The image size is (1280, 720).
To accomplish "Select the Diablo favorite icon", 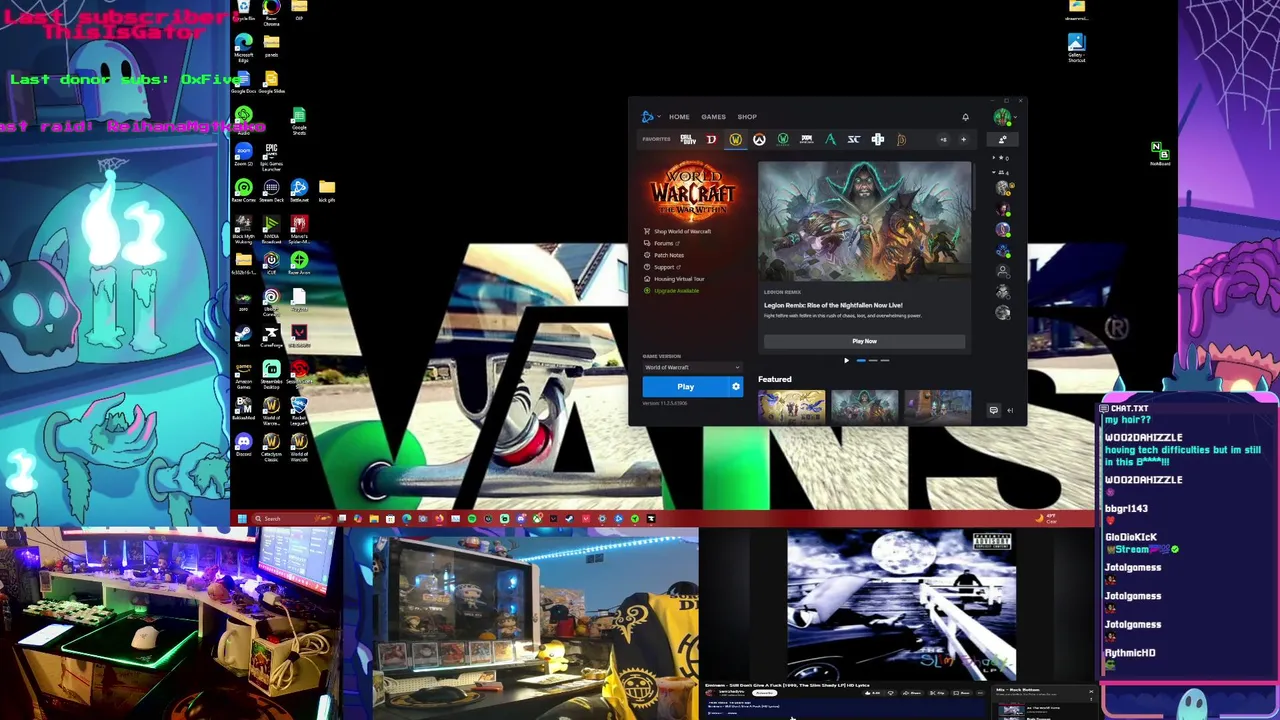I will click(x=712, y=139).
